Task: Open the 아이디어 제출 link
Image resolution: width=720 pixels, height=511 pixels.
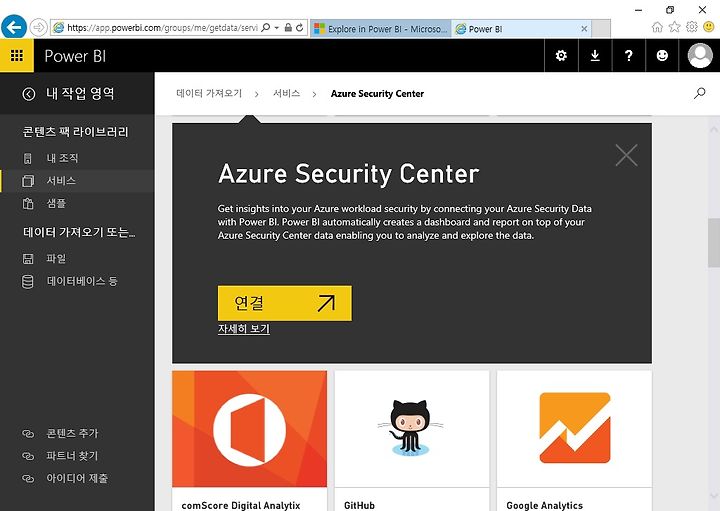Action: pos(77,478)
